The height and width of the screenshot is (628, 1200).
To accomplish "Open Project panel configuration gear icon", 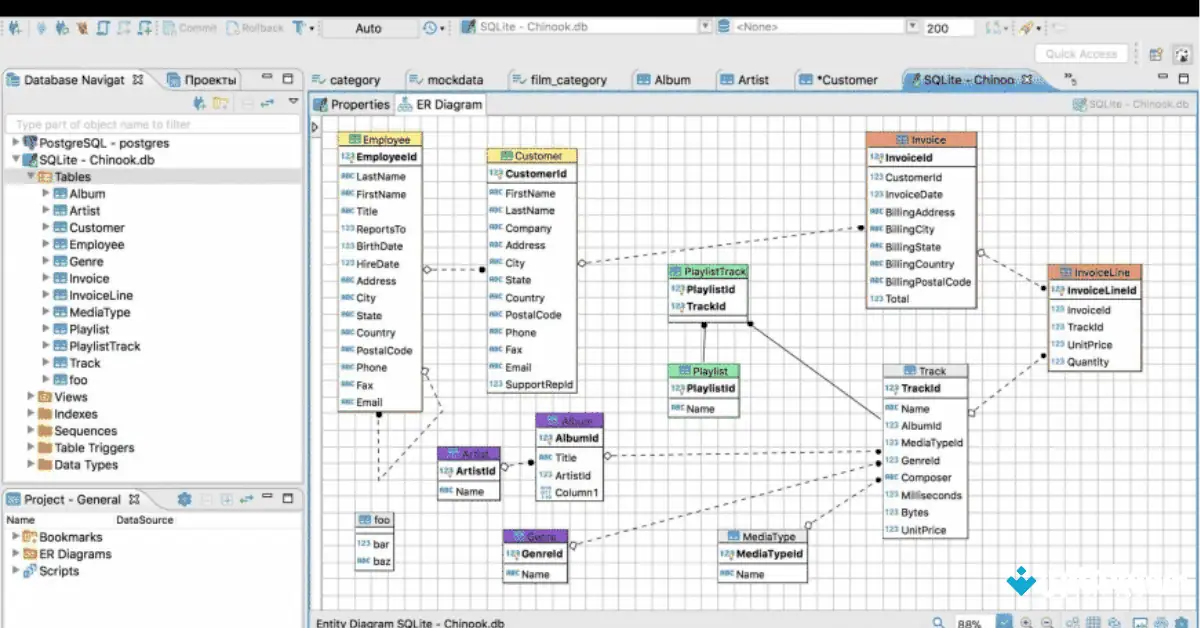I will tap(184, 499).
